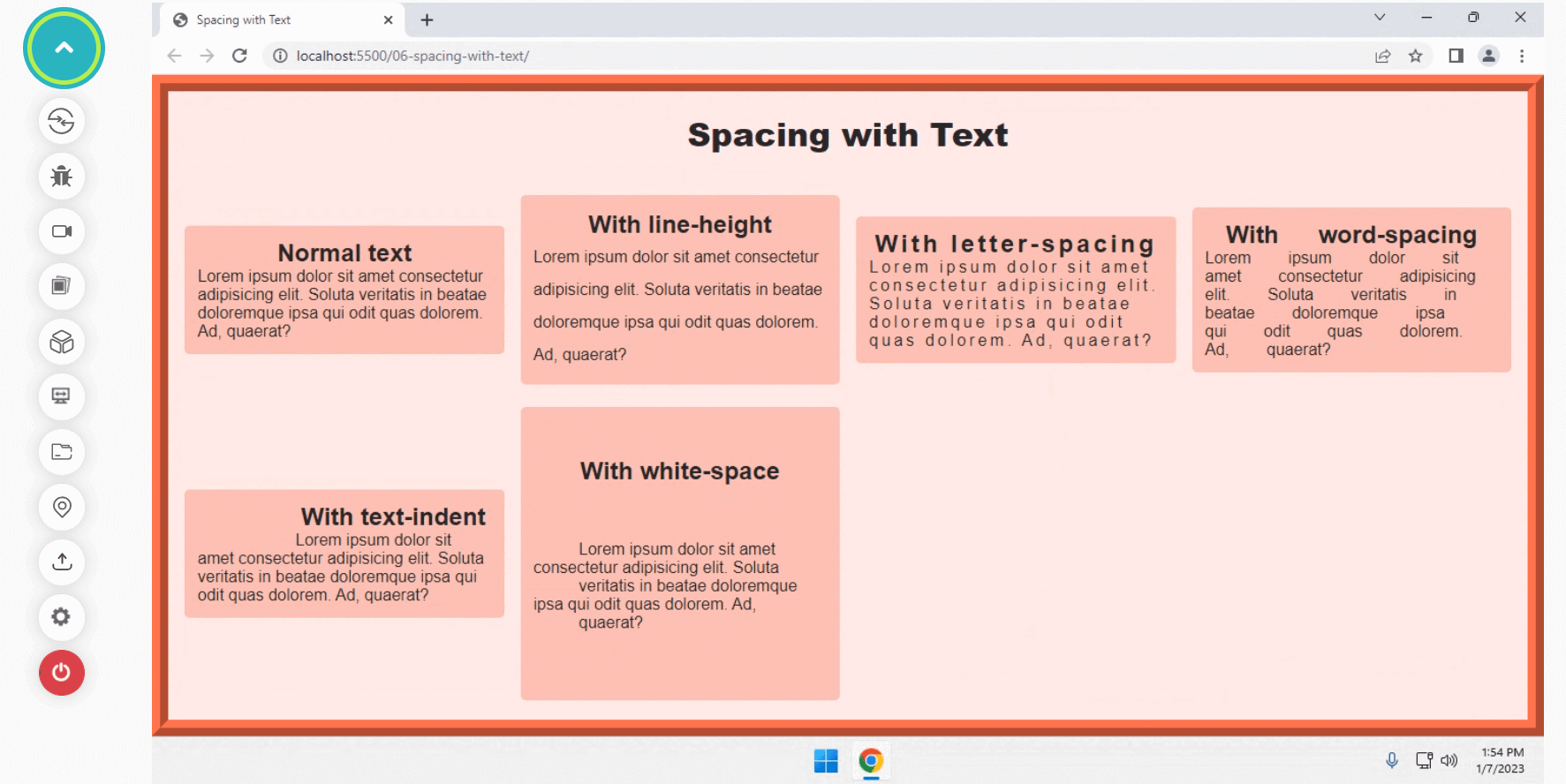End session with the red power button
The height and width of the screenshot is (784, 1566).
click(x=62, y=673)
